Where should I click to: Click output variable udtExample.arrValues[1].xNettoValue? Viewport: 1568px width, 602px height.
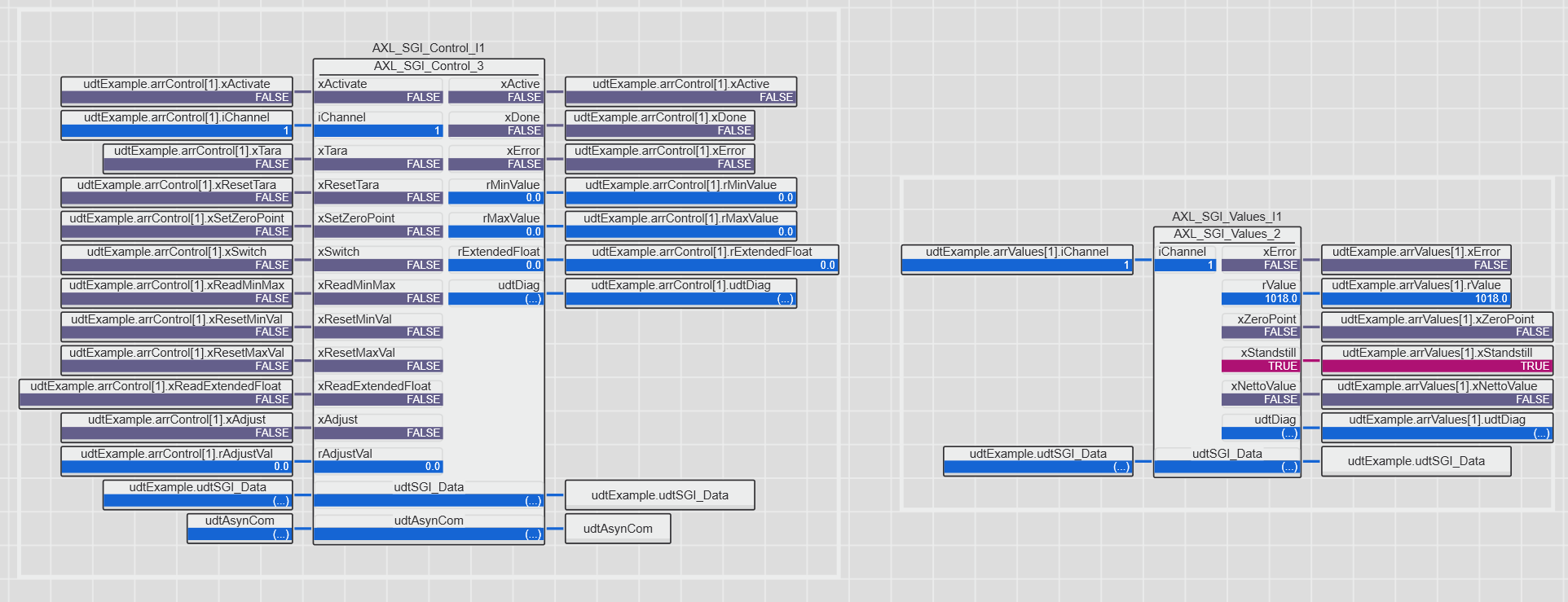click(1437, 393)
